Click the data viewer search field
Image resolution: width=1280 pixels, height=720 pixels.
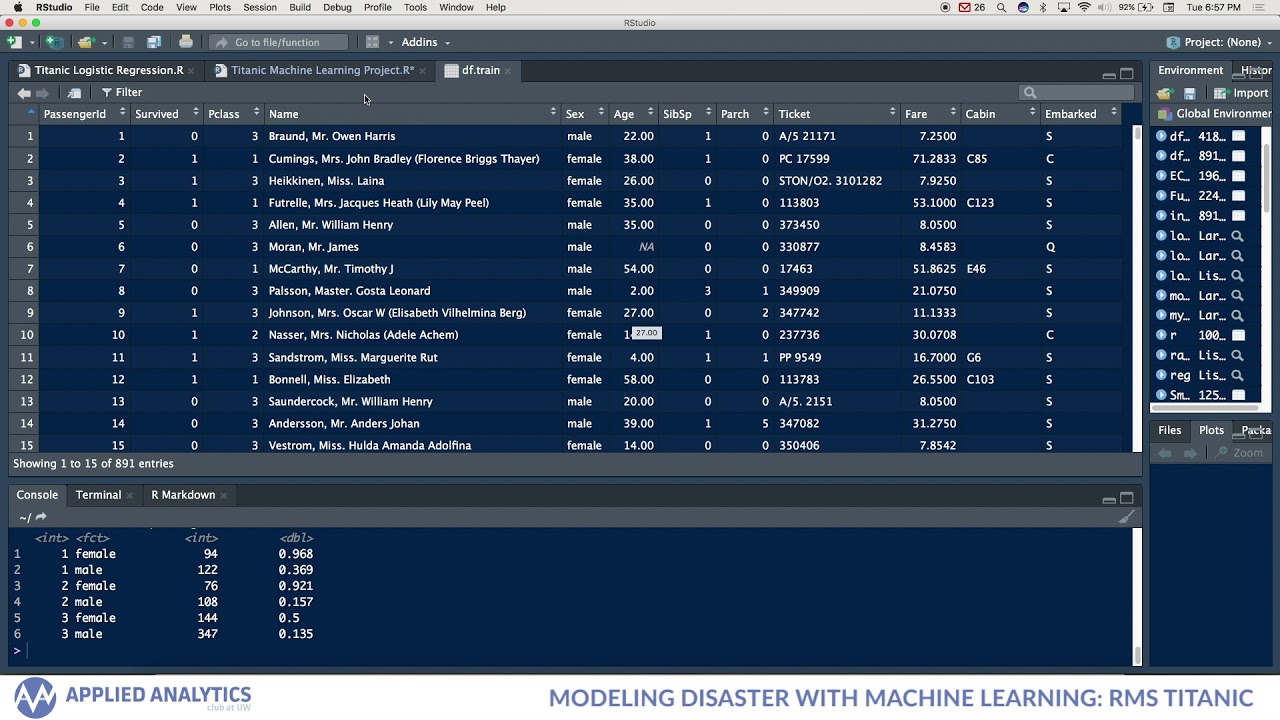pyautogui.click(x=1076, y=93)
